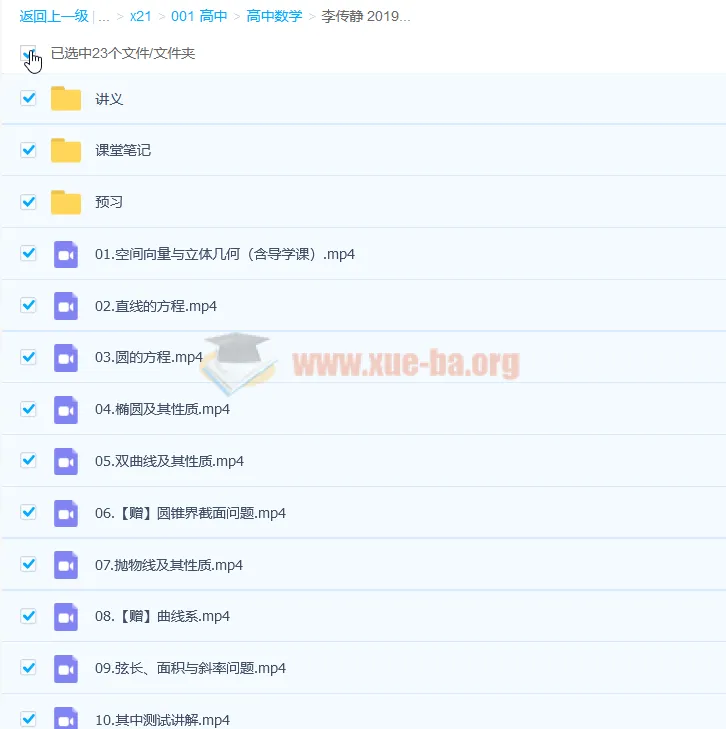Open the 课堂笔记 folder name

pos(123,150)
